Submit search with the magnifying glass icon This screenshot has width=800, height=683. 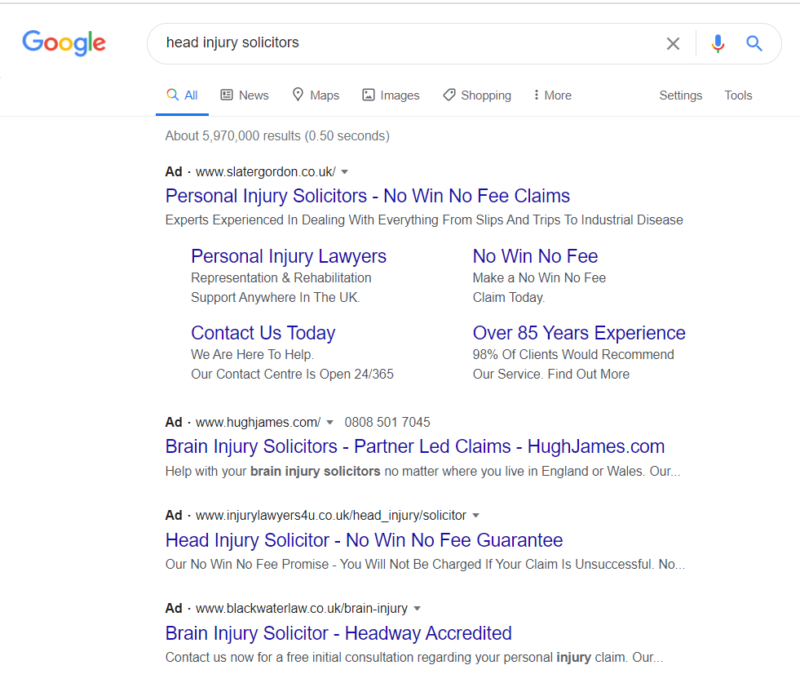[754, 44]
